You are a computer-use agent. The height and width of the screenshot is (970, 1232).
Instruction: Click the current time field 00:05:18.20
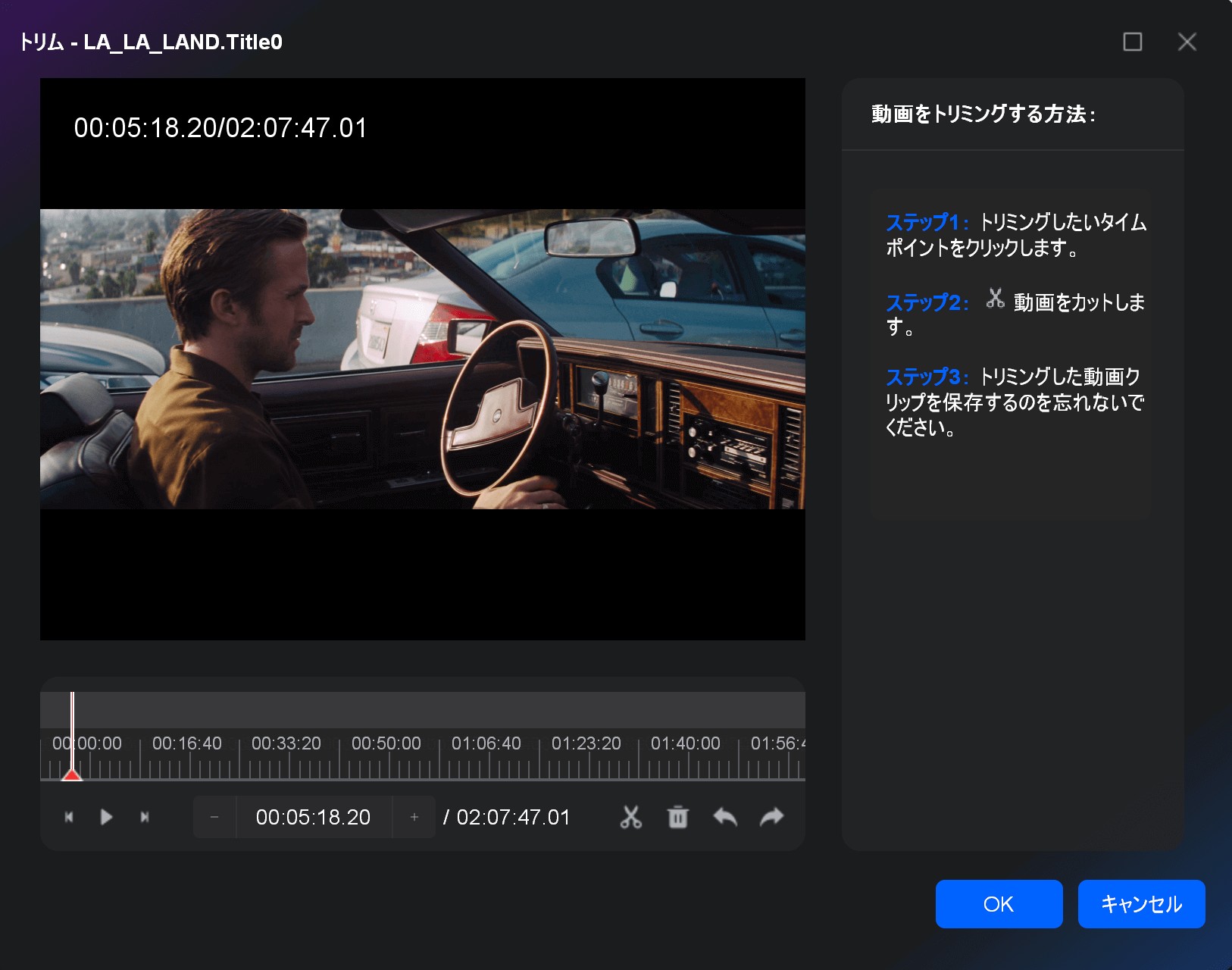click(x=314, y=817)
